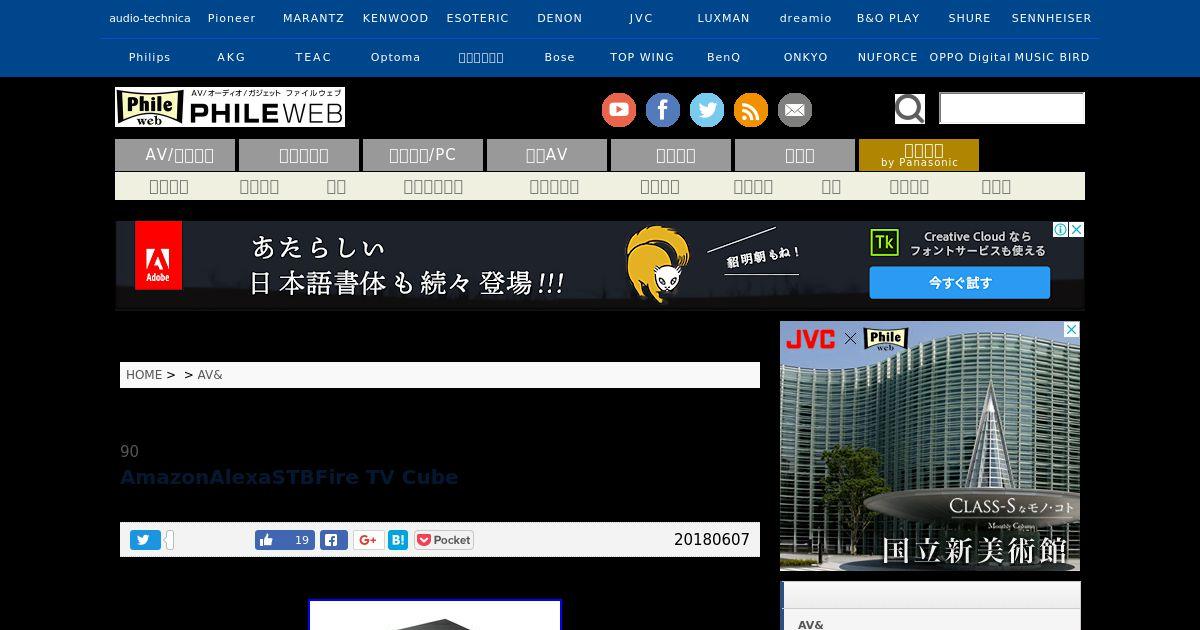Open the MARANTZ brand link
This screenshot has height=630, width=1200.
[x=314, y=18]
